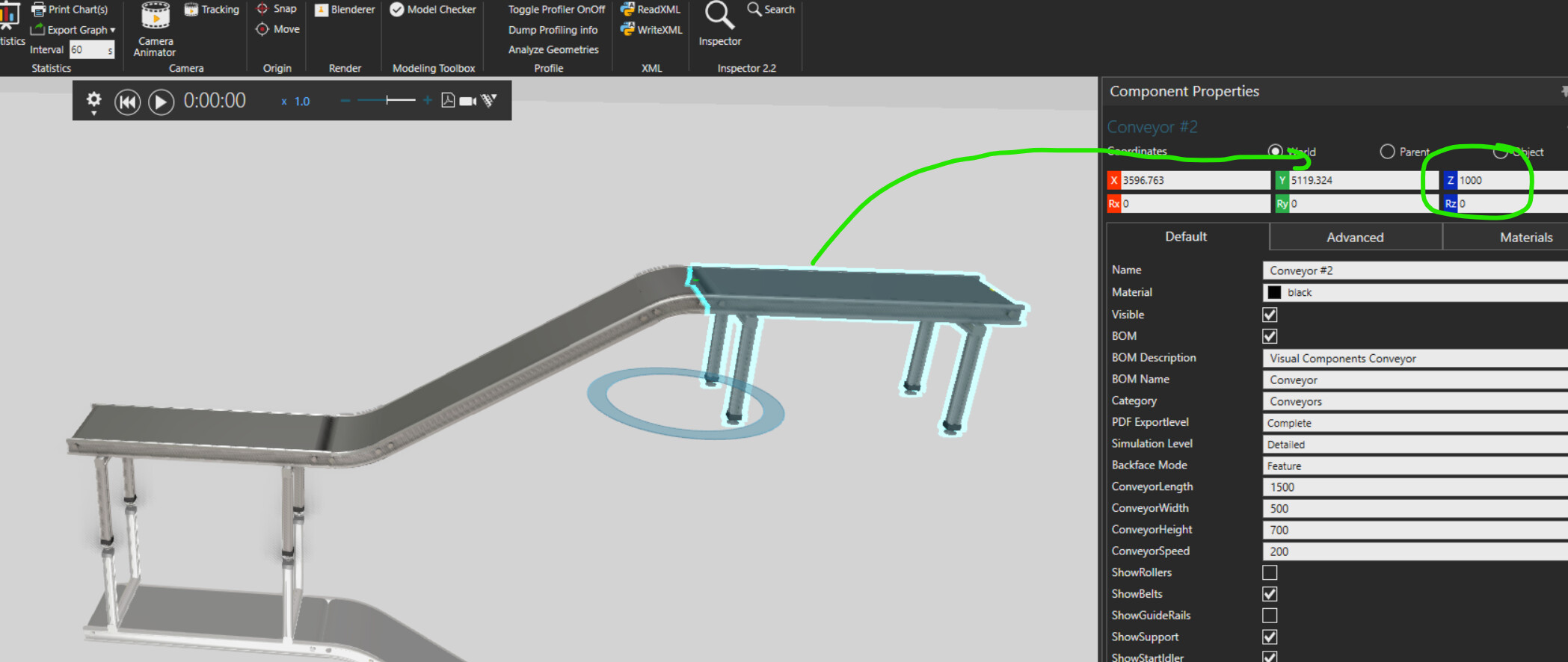Click the Blenderer render icon
Image resolution: width=1568 pixels, height=662 pixels.
point(322,10)
